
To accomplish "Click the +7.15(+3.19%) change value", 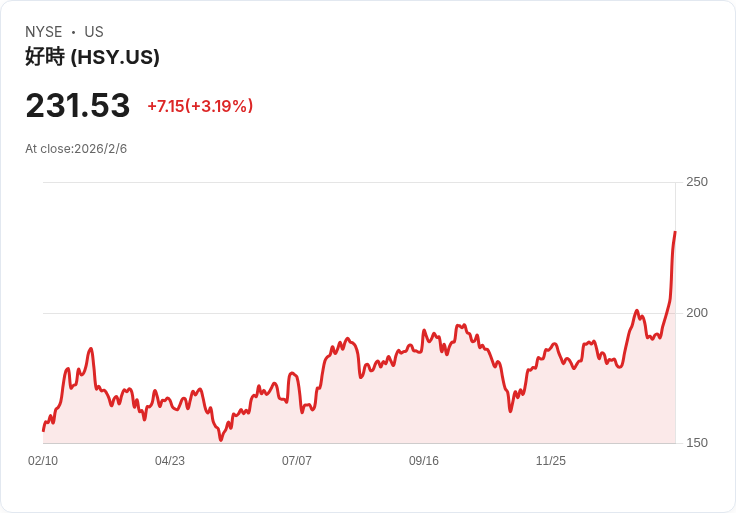I will (200, 106).
